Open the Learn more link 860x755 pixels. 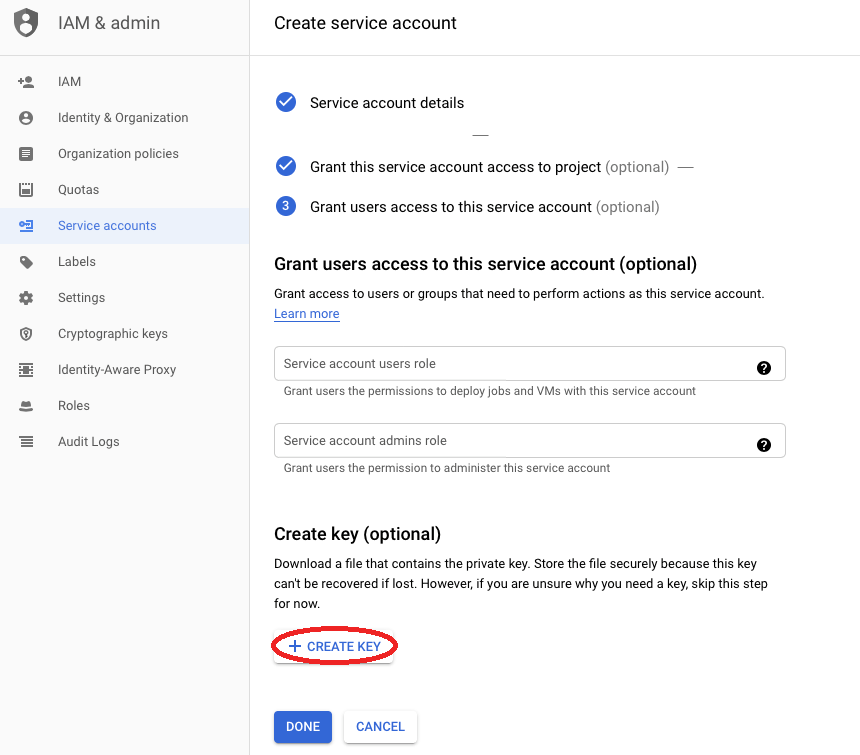[306, 313]
